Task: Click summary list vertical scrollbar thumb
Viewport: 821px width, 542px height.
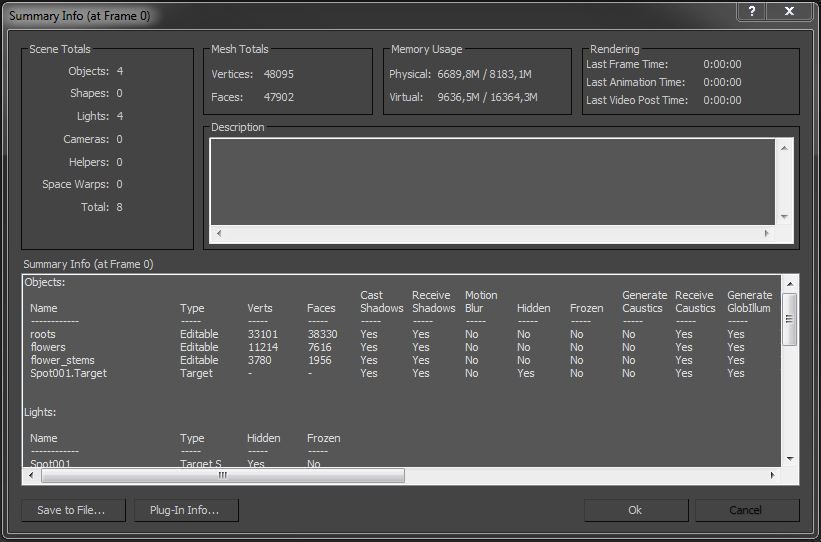Action: pos(790,319)
